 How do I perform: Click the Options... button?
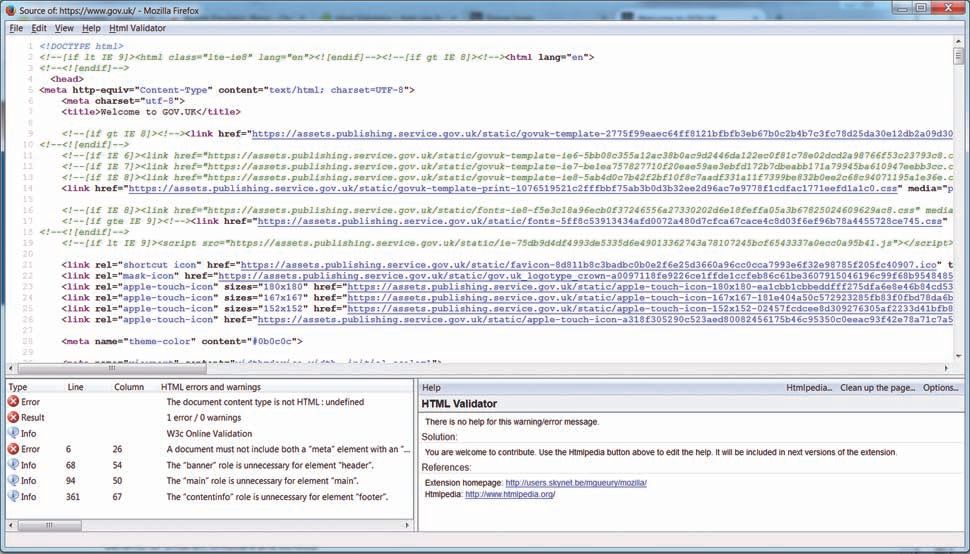click(940, 388)
